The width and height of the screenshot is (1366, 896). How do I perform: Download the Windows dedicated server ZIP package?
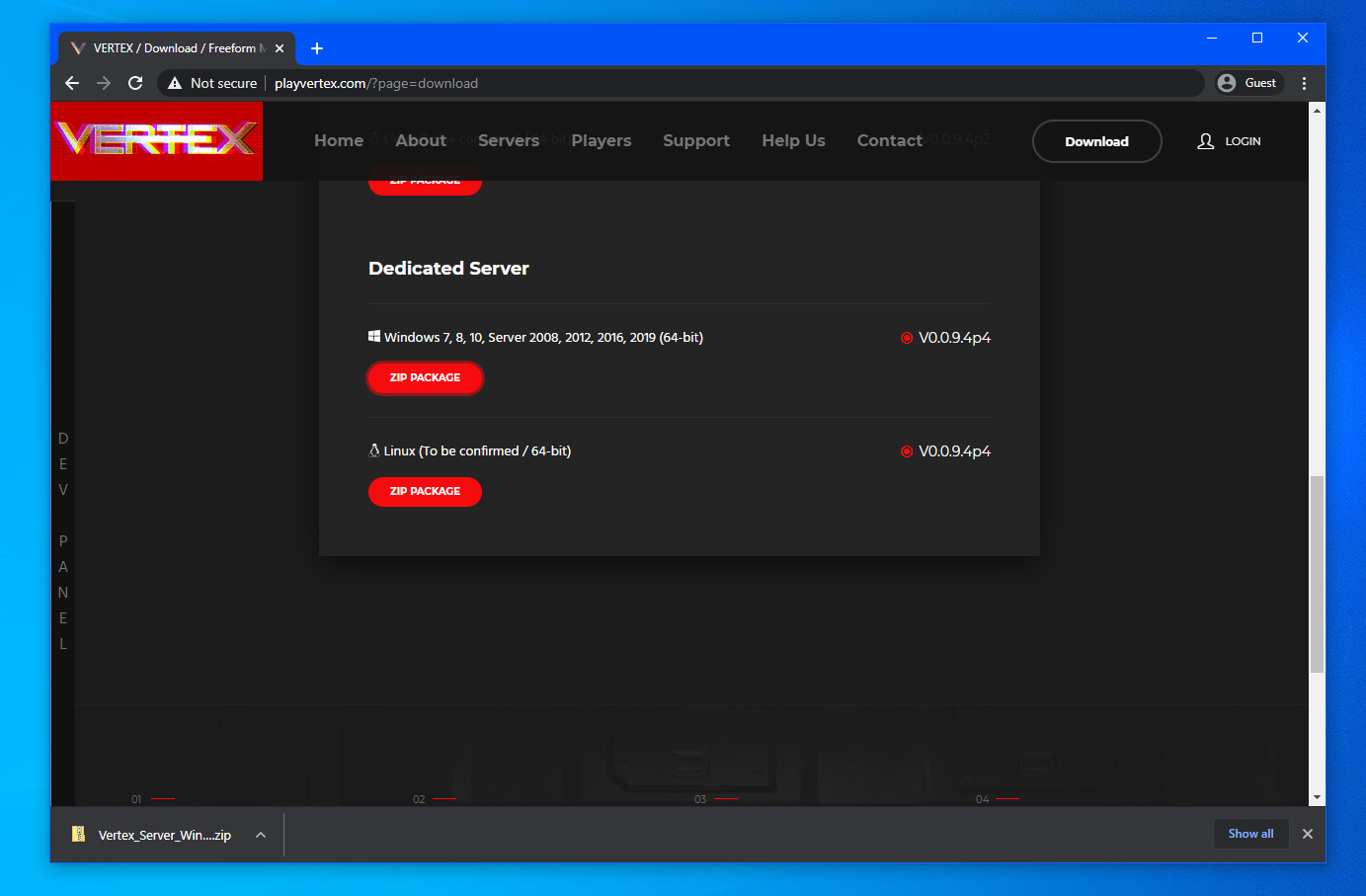pyautogui.click(x=425, y=377)
